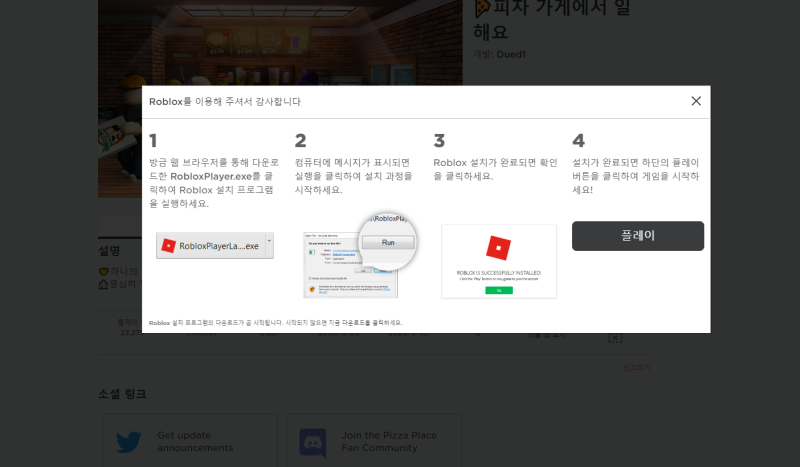The height and width of the screenshot is (467, 800).
Task: Click the step 1 instruction text mentioning RobloxPlayer.exe
Action: 214,183
